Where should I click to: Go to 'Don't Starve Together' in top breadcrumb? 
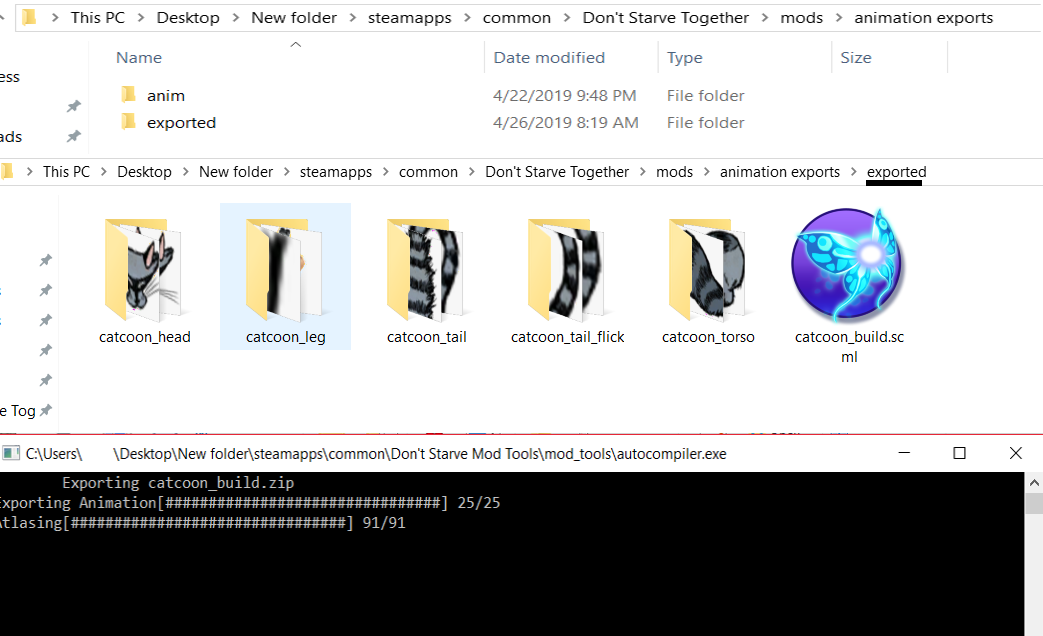click(x=665, y=18)
